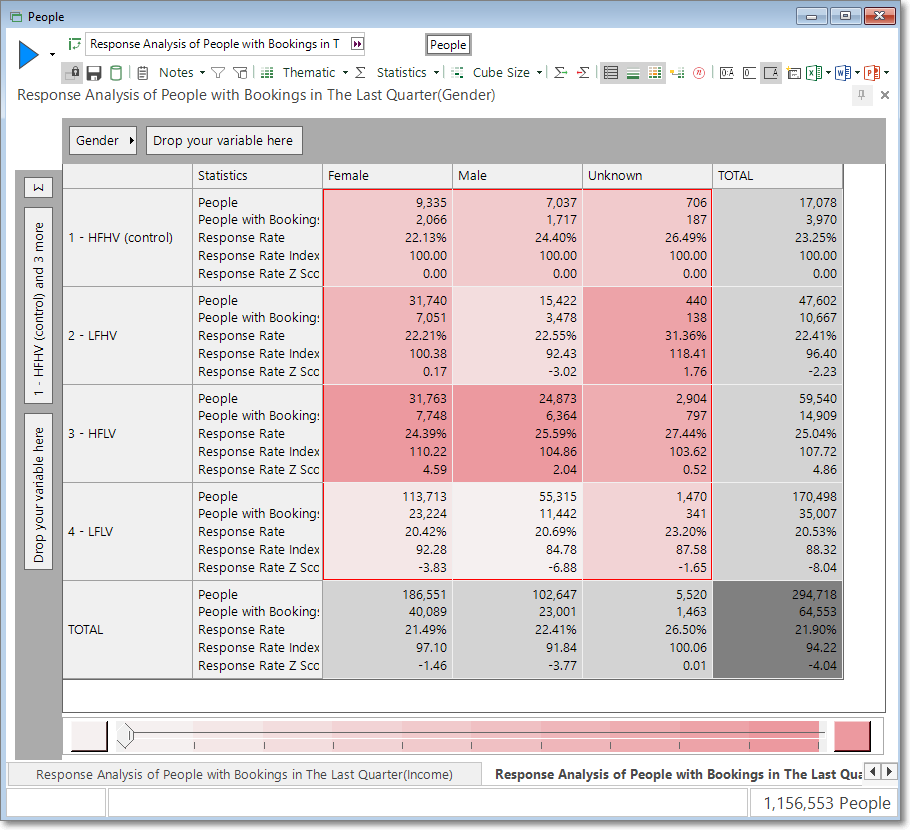The width and height of the screenshot is (910, 830).
Task: Toggle the coloured grid display mode
Action: pyautogui.click(x=655, y=73)
